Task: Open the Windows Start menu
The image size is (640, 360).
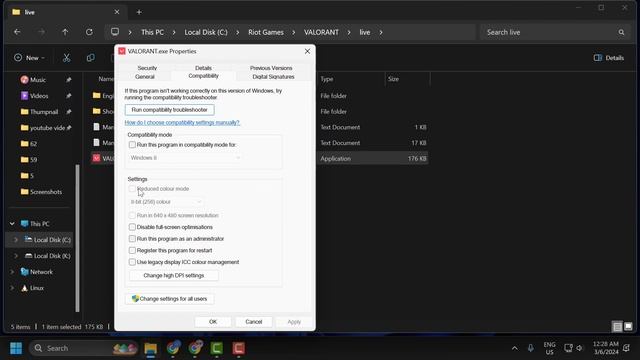Action: point(16,348)
